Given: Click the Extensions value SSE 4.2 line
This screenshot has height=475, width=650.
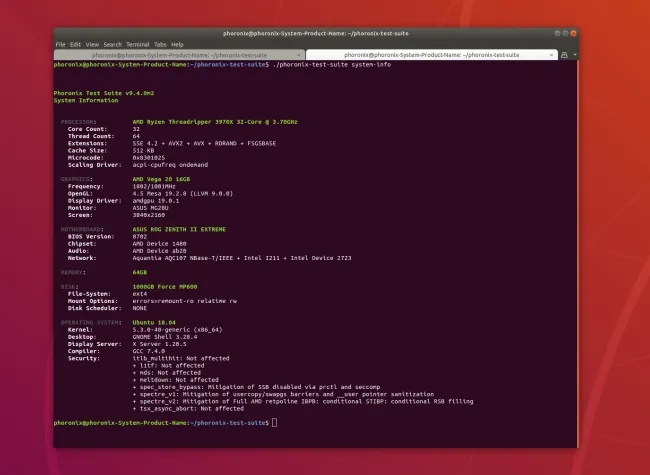Looking at the screenshot, I should pos(204,143).
